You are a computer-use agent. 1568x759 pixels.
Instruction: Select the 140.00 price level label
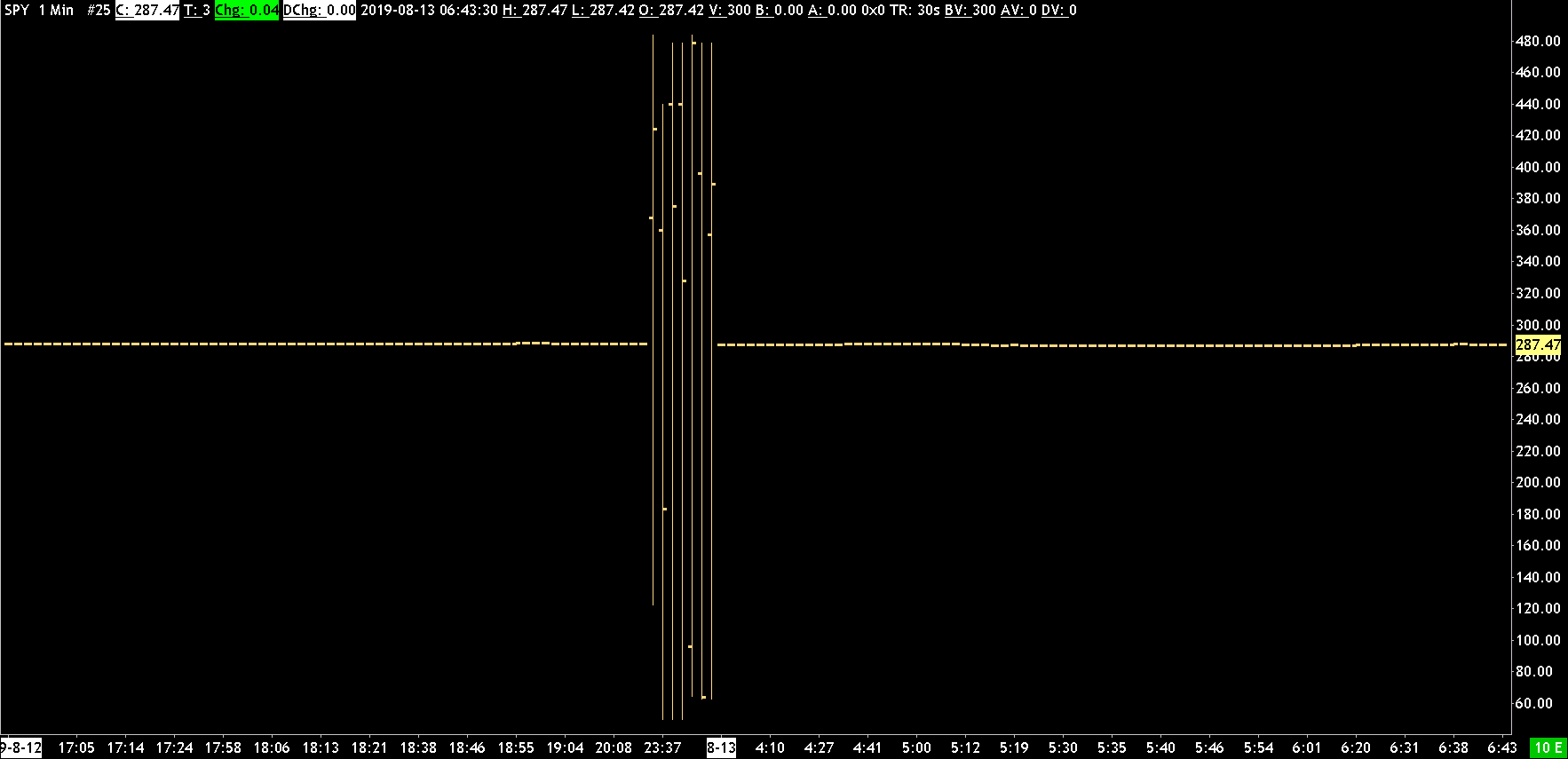coord(1538,577)
